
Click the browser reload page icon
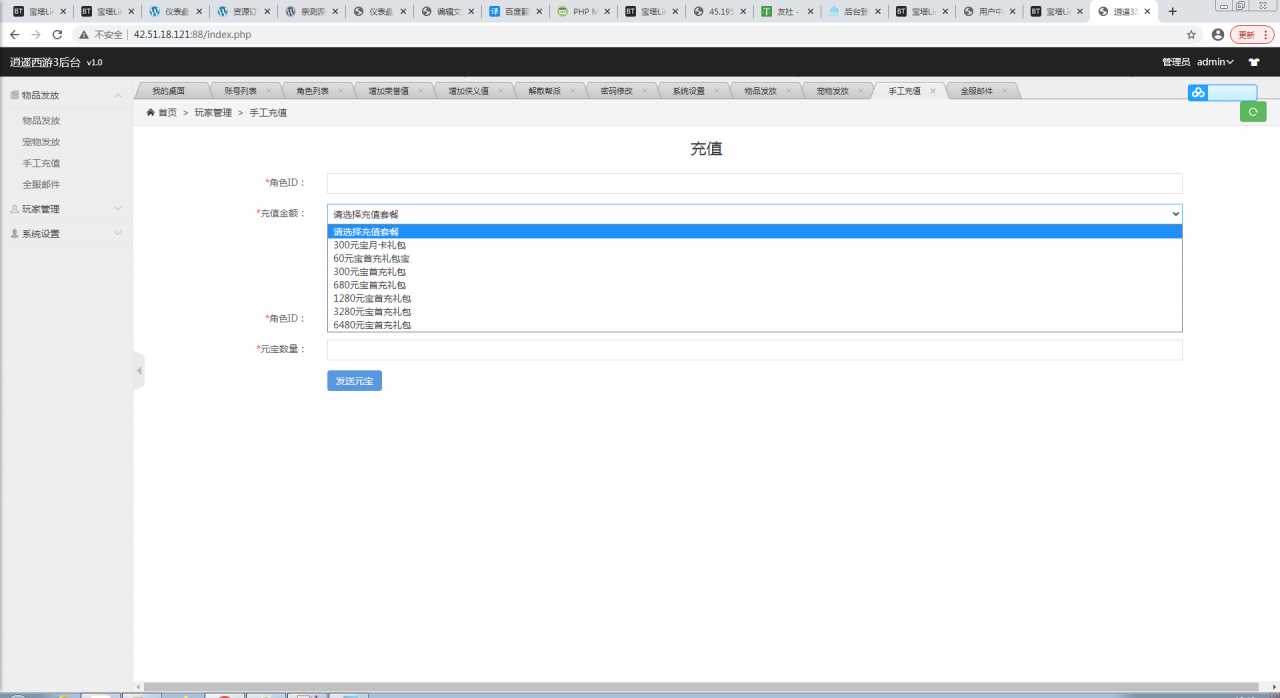[57, 34]
